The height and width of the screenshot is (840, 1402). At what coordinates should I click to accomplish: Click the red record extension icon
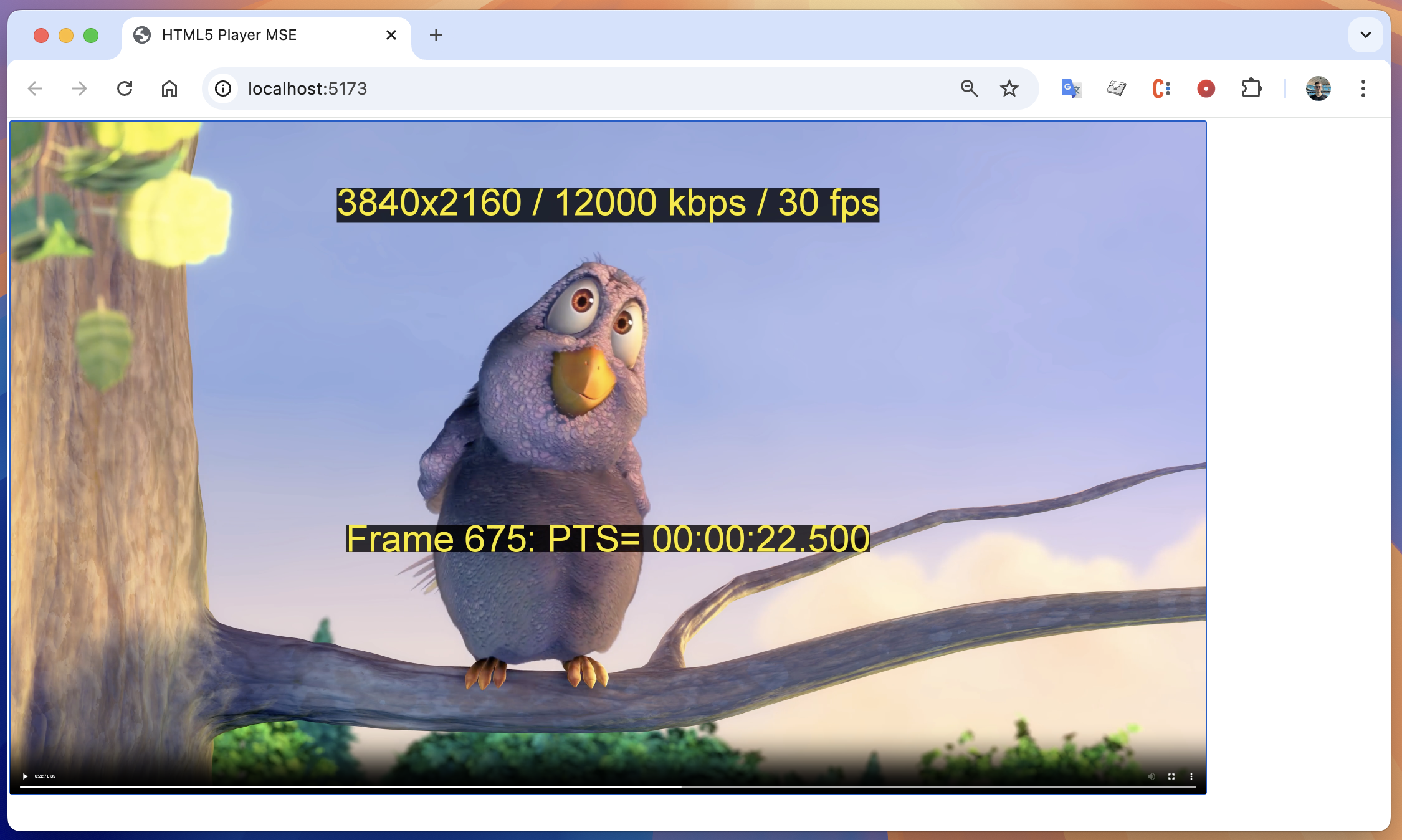coord(1206,88)
